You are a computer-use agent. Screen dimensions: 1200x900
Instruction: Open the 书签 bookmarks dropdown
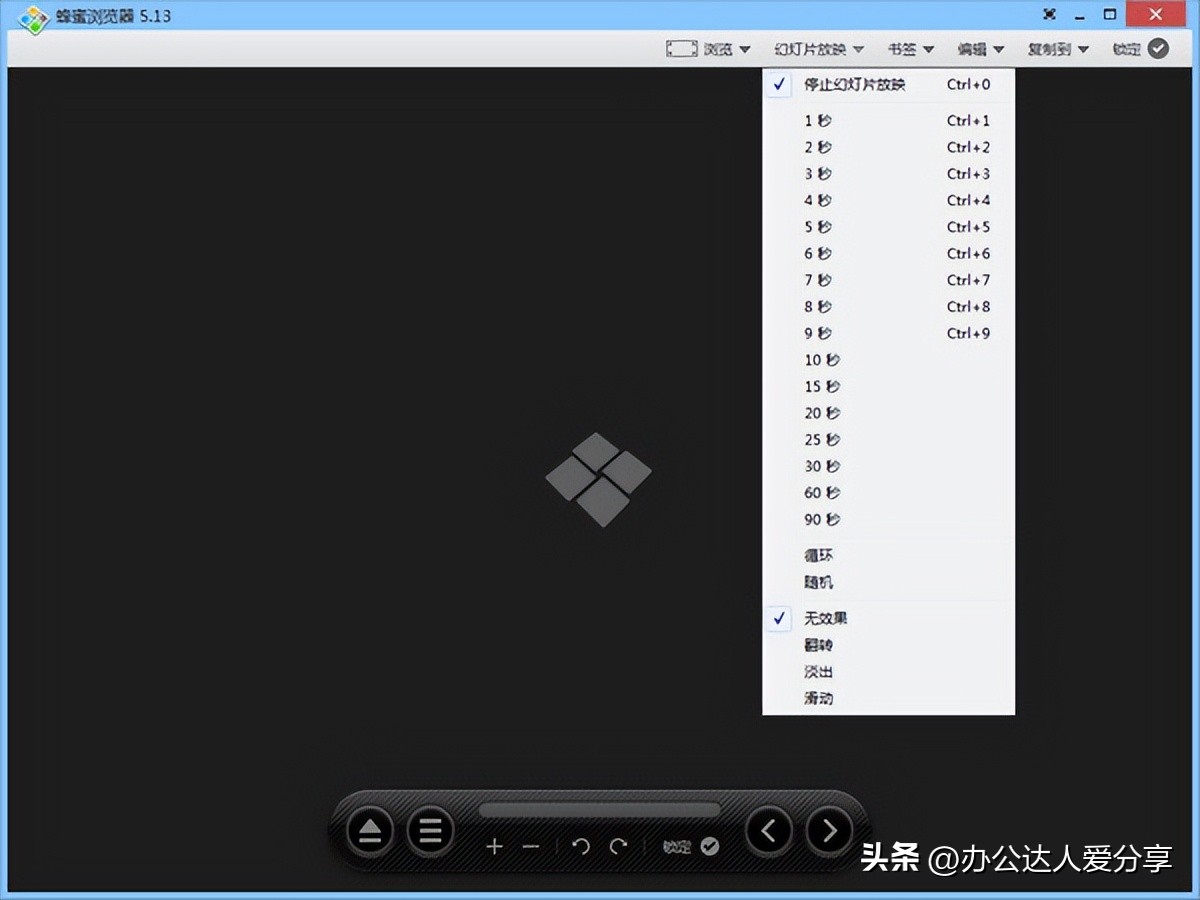[x=905, y=48]
